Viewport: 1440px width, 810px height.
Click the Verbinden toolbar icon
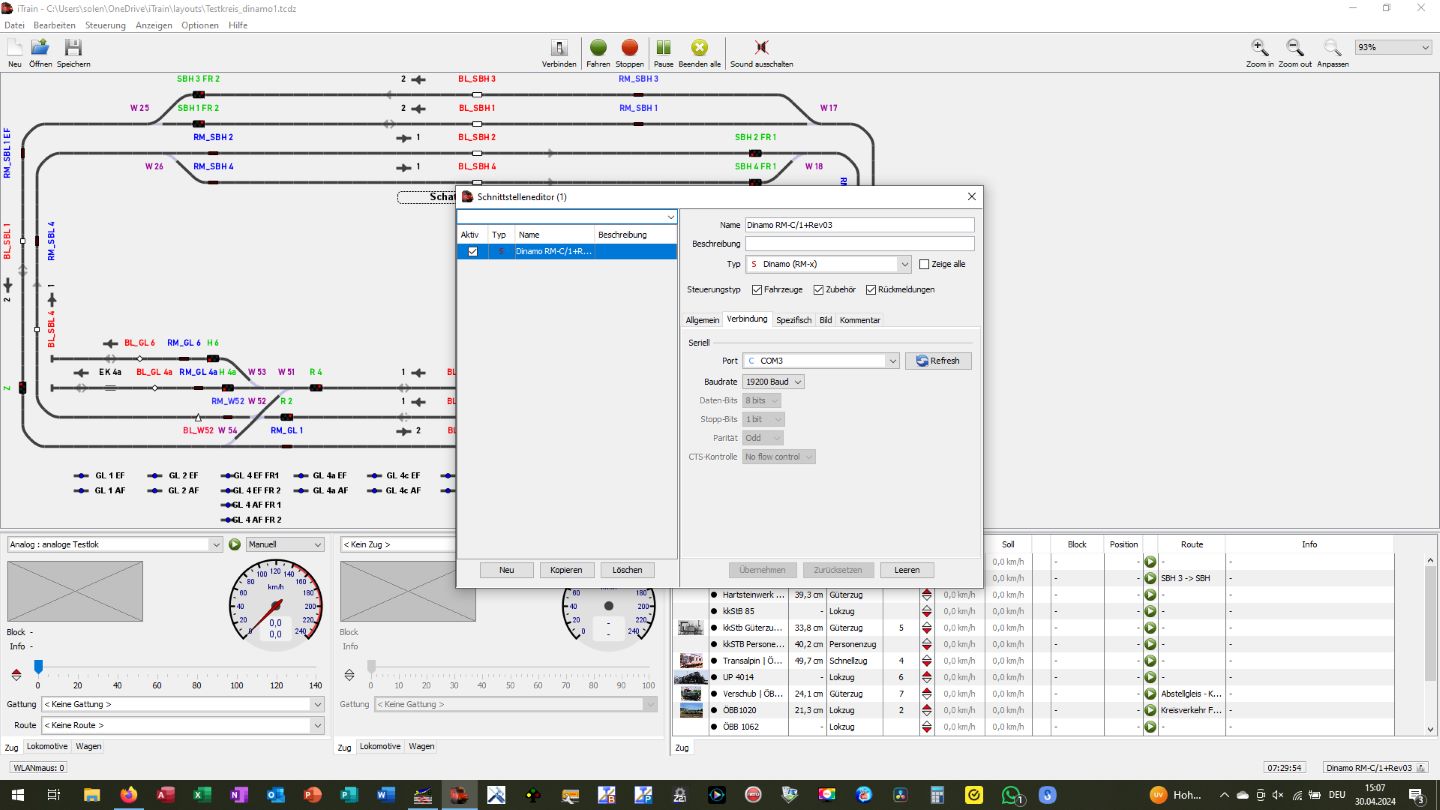pyautogui.click(x=559, y=48)
